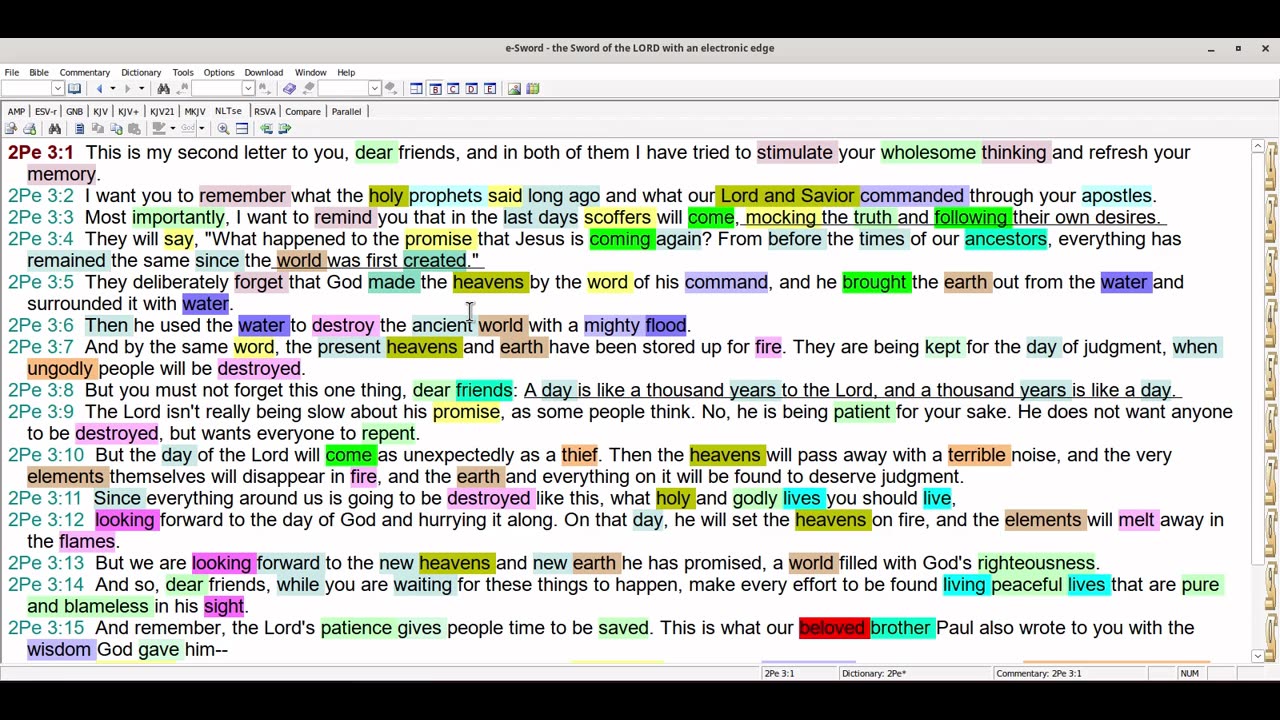The image size is (1280, 720).
Task: Open the highlighter color dropdown arrow
Action: [x=172, y=128]
